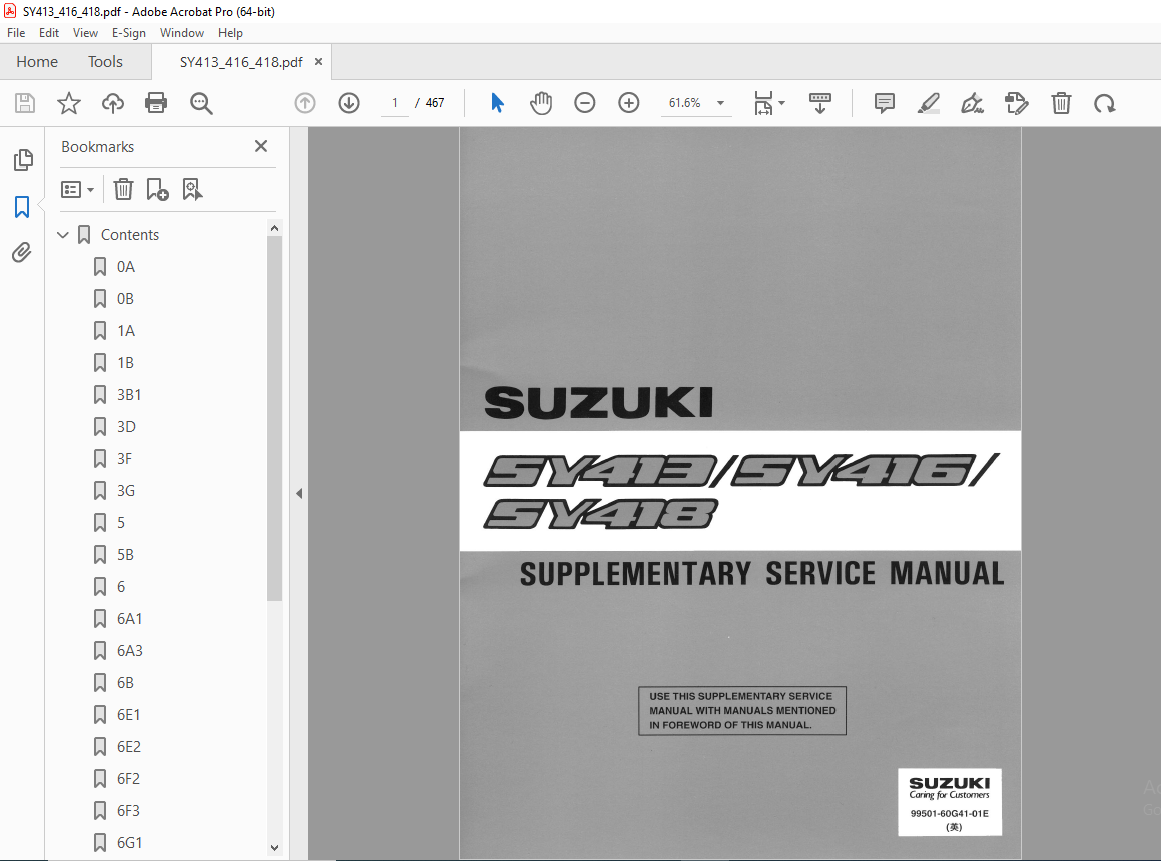Open the View menu

(x=85, y=33)
